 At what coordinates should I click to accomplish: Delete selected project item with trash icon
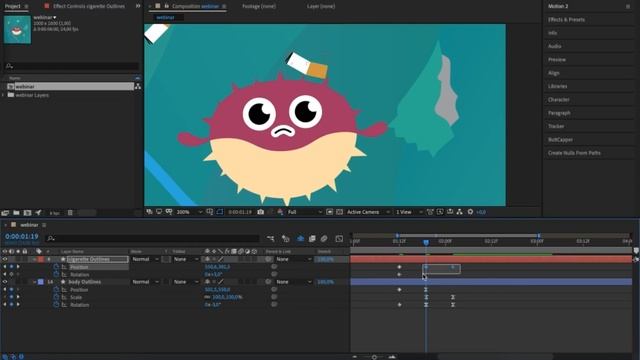point(70,213)
